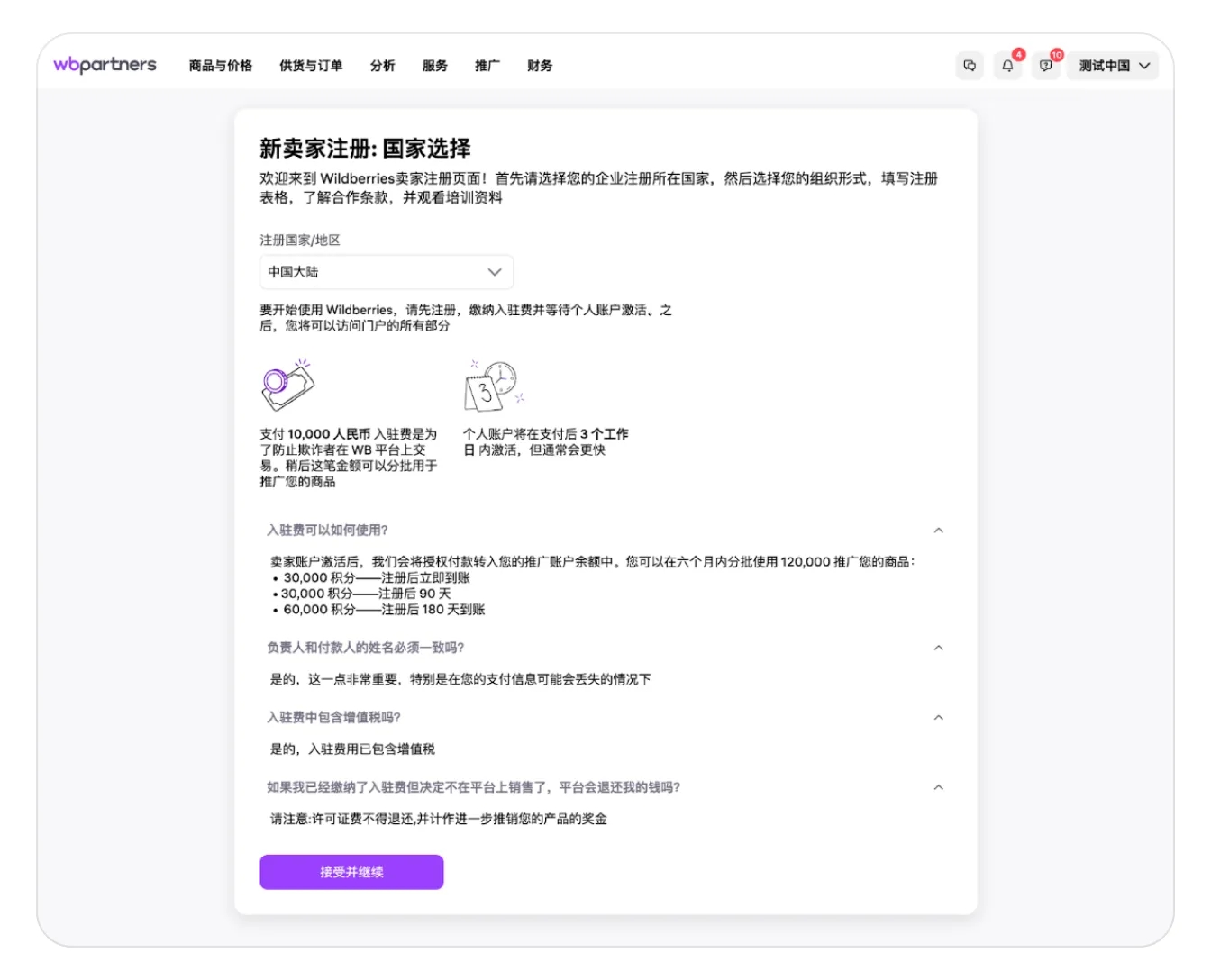Click the wbpartners logo
The image size is (1211, 980).
click(105, 65)
